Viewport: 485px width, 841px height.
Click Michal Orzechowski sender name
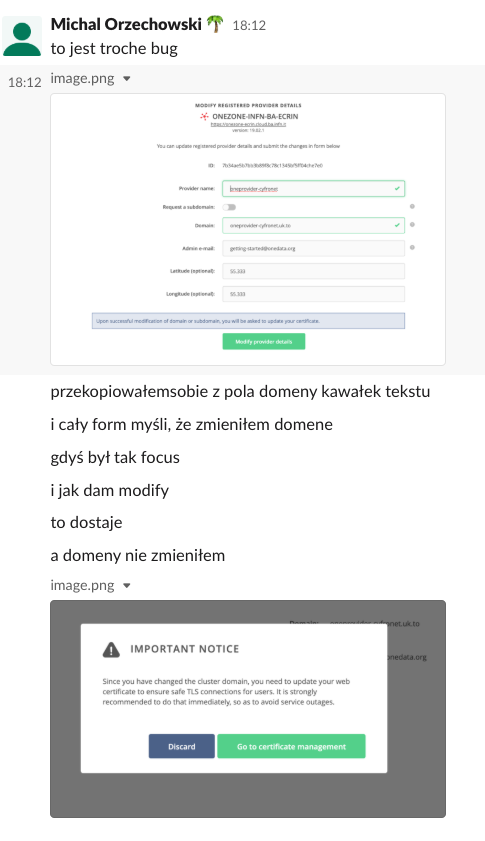[x=126, y=24]
